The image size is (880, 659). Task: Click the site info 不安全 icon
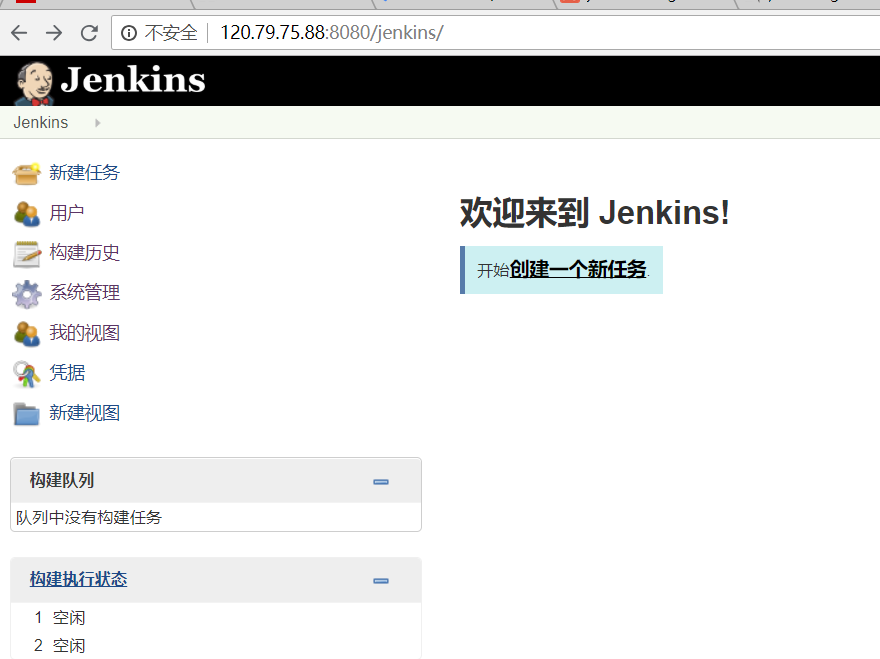pyautogui.click(x=129, y=33)
